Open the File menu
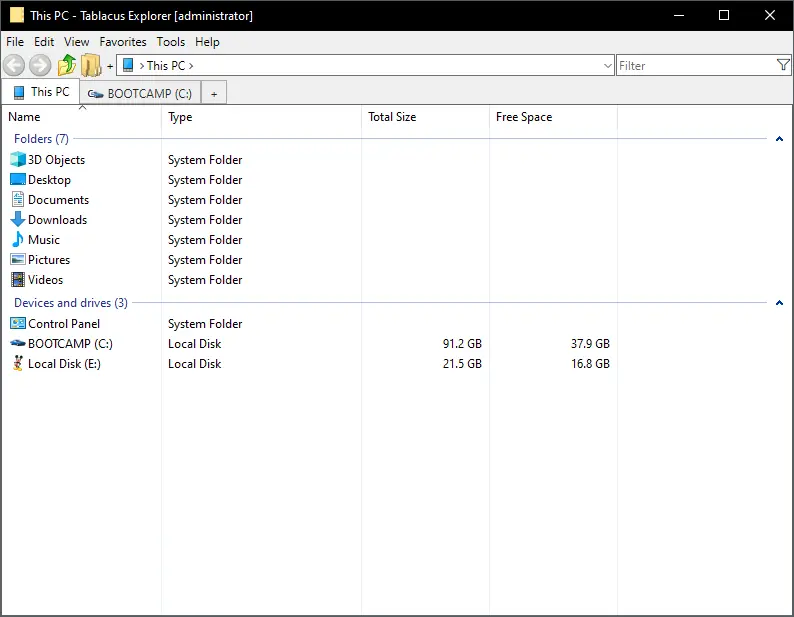 click(15, 42)
